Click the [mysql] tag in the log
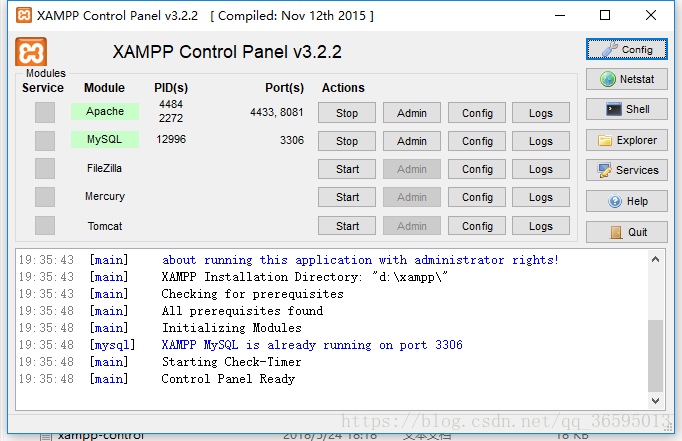682x441 pixels. (112, 345)
